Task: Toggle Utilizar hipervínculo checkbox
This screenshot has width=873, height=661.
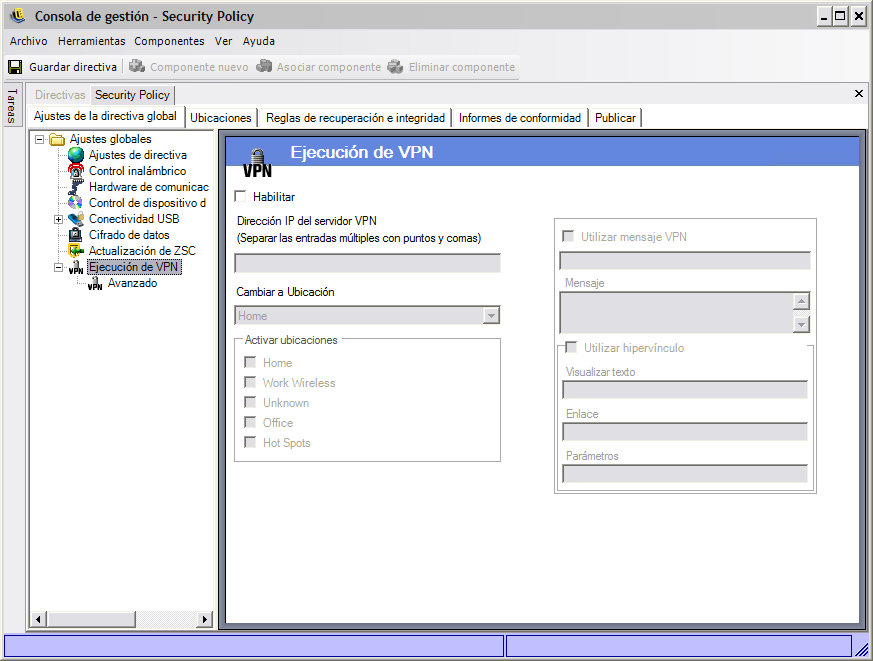Action: pyautogui.click(x=571, y=347)
